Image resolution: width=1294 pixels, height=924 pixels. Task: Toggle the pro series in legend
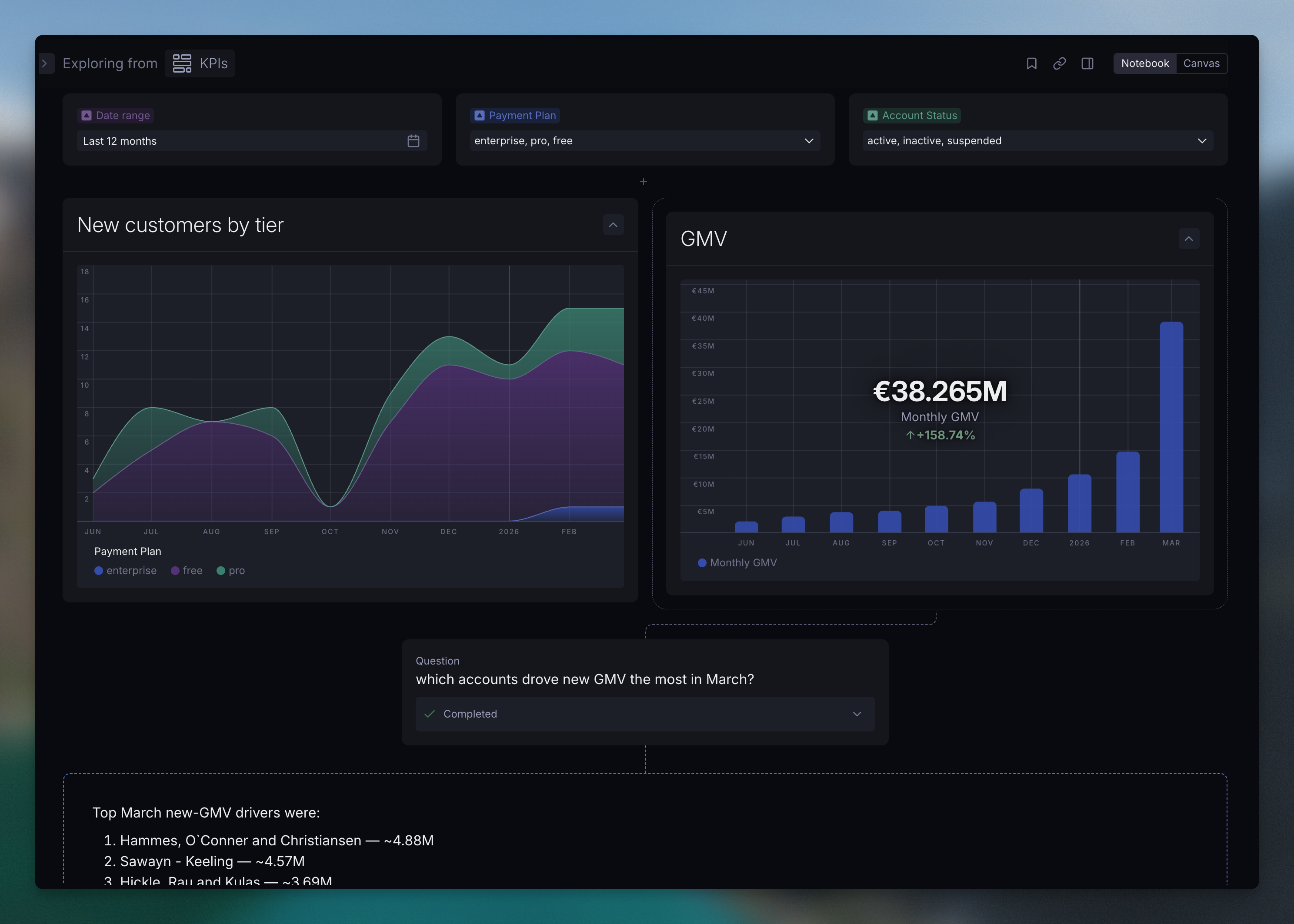point(230,571)
